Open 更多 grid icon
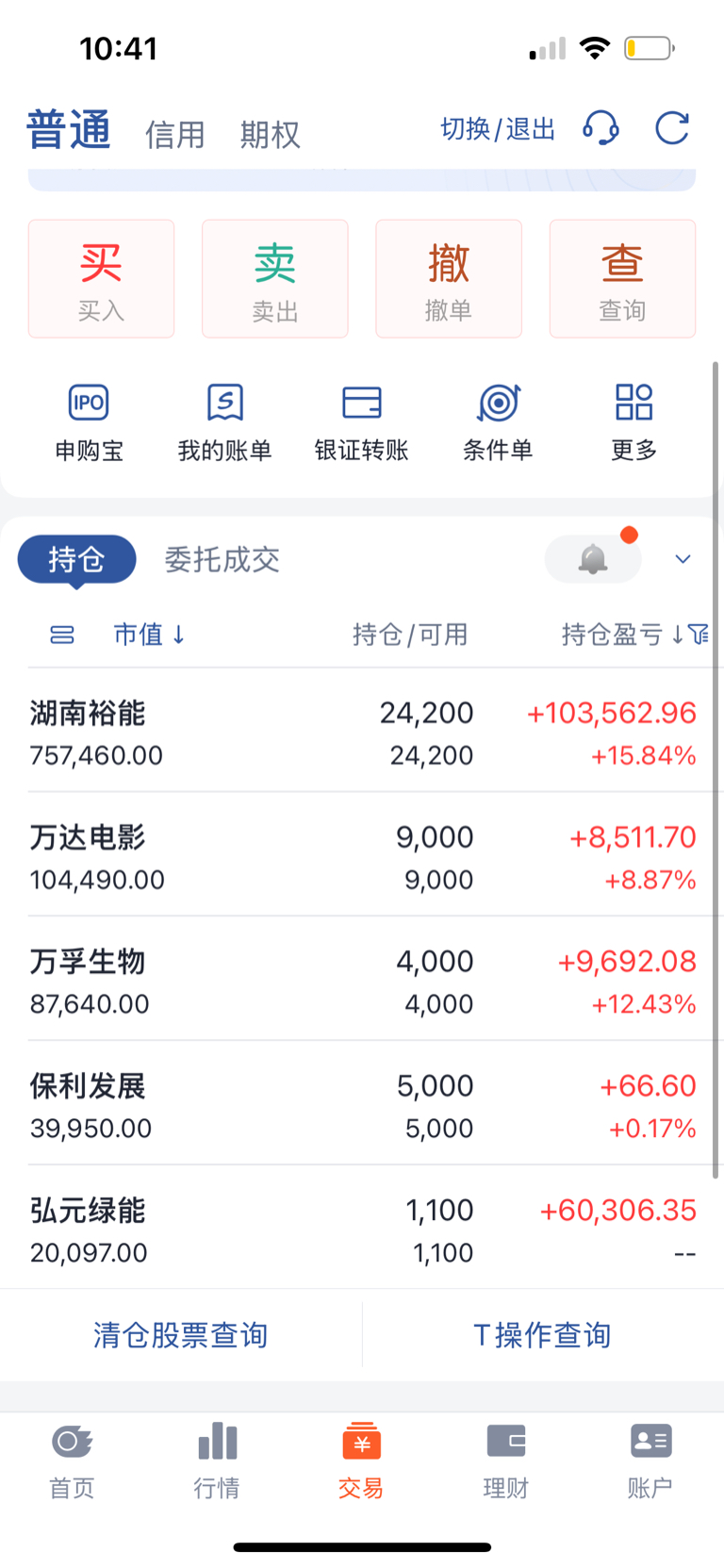This screenshot has height=1568, width=724. pos(633,403)
